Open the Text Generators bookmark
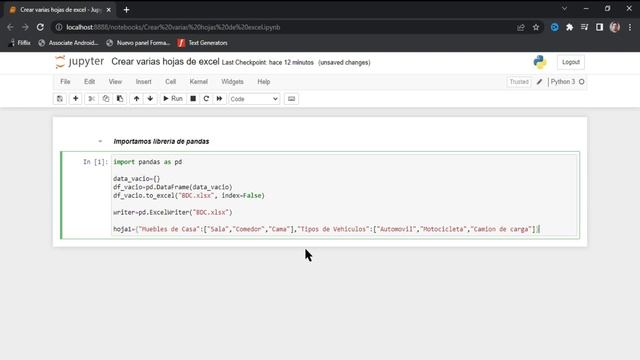Screen dimensions: 640x360 [x=203, y=43]
